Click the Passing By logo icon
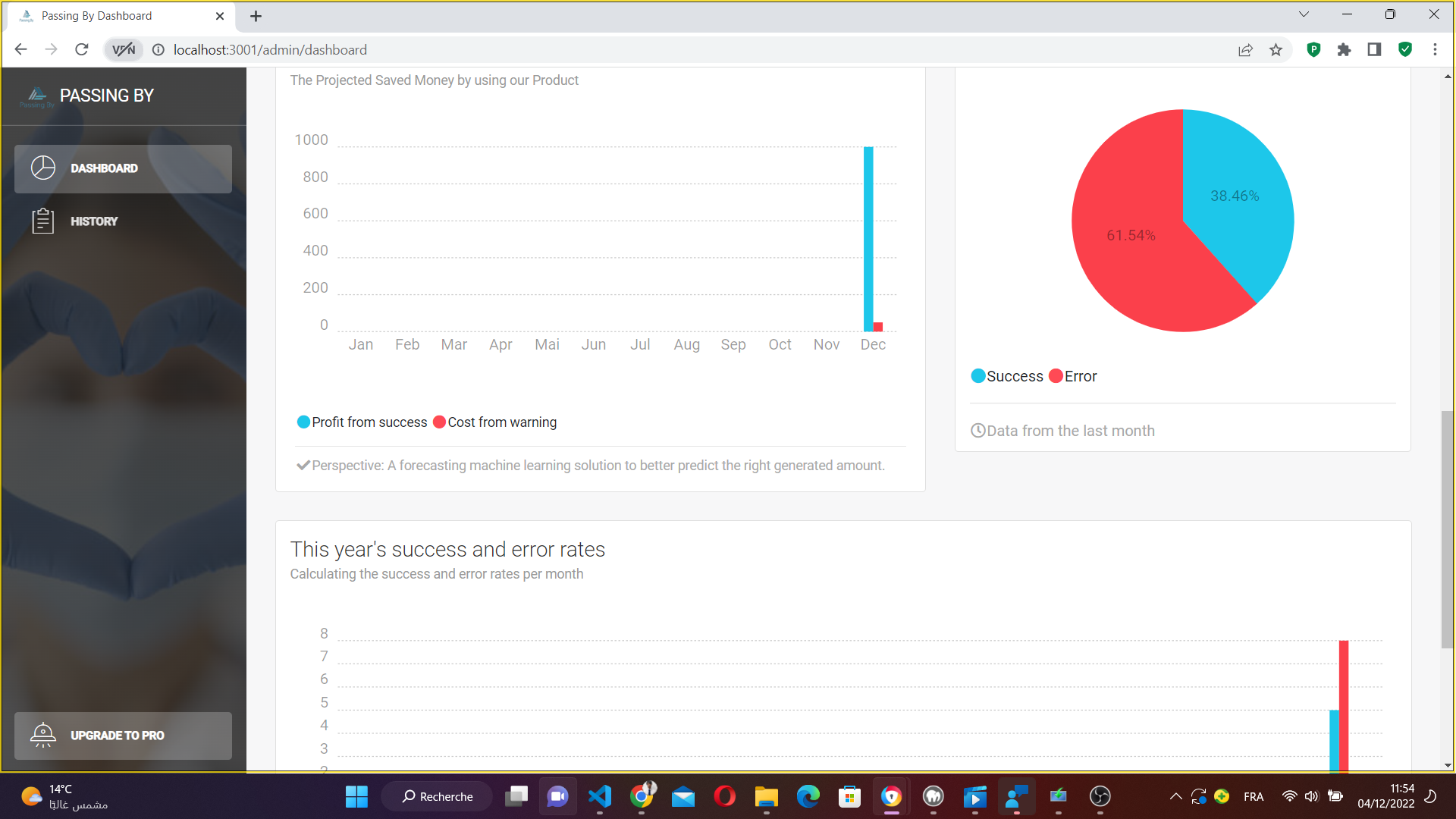 pyautogui.click(x=36, y=96)
